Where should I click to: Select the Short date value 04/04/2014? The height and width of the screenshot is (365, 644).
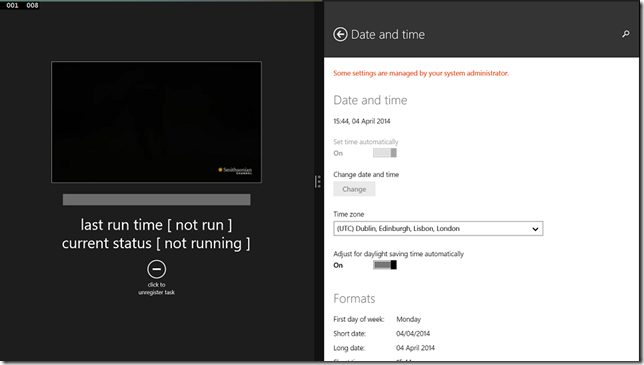[x=413, y=333]
